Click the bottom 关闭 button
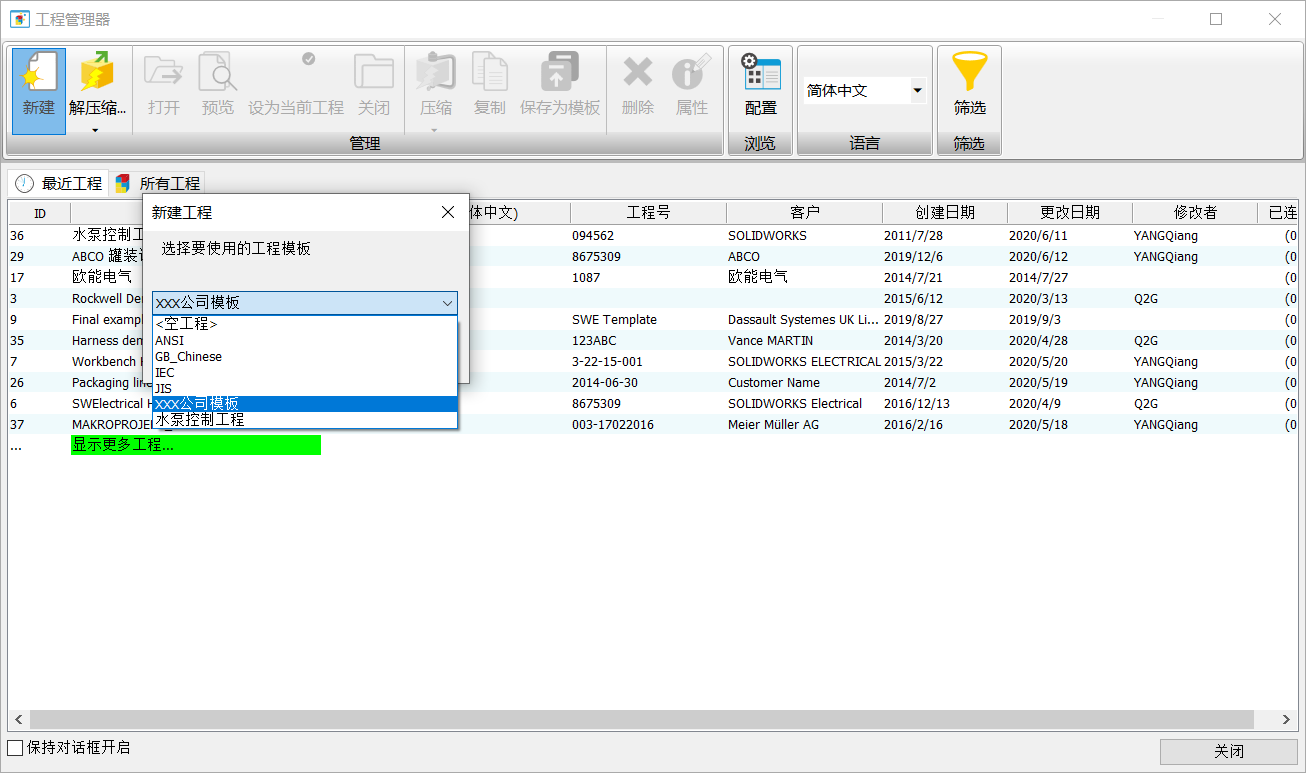 pos(1229,752)
